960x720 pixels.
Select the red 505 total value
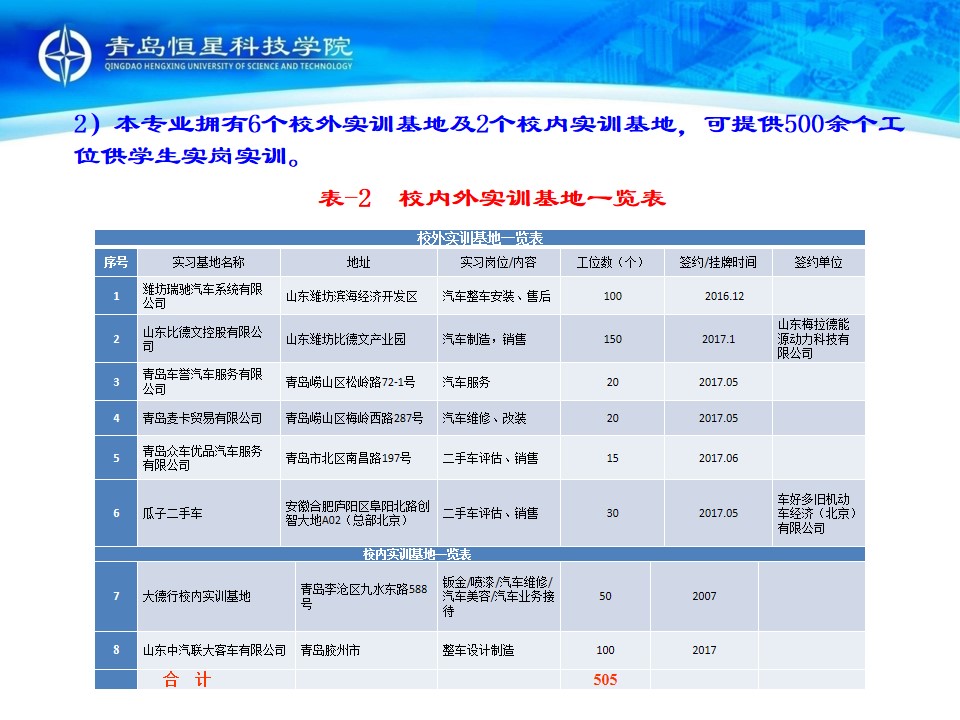click(605, 680)
